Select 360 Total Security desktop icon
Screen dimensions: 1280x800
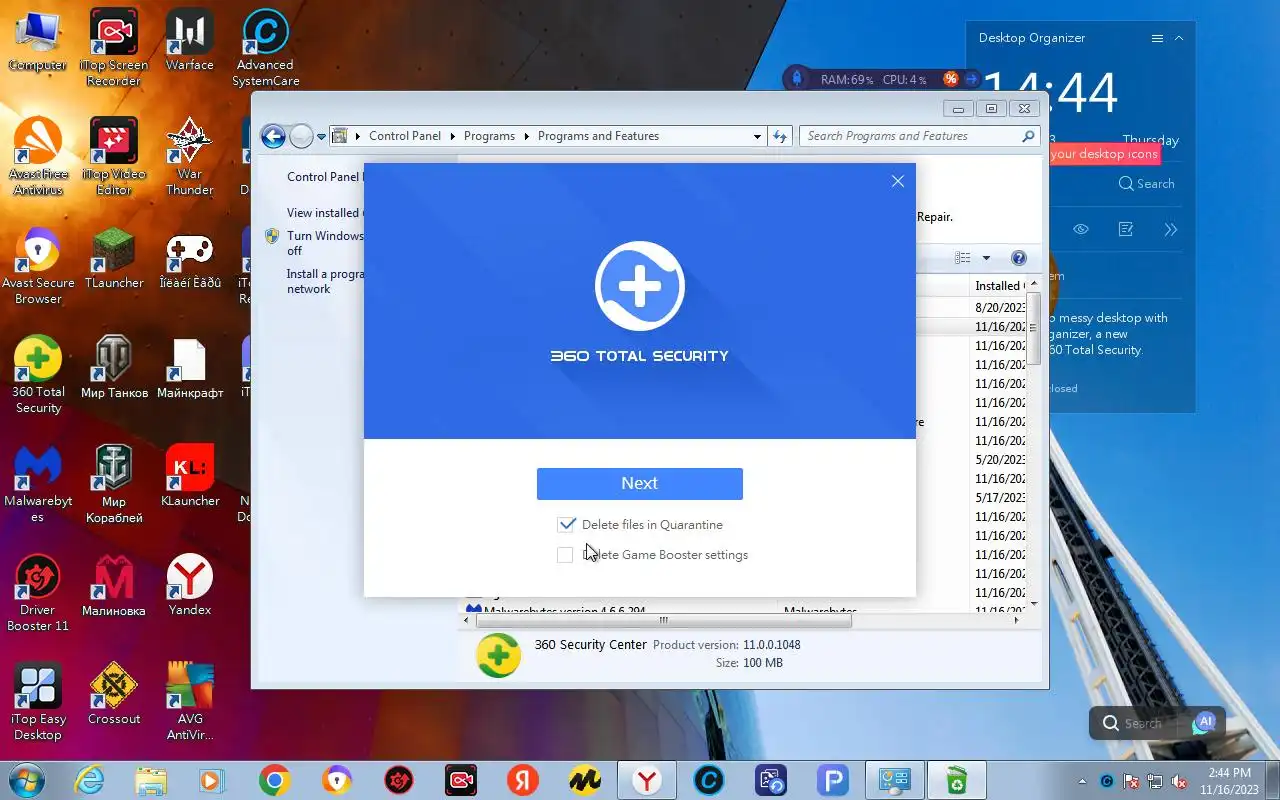(38, 374)
